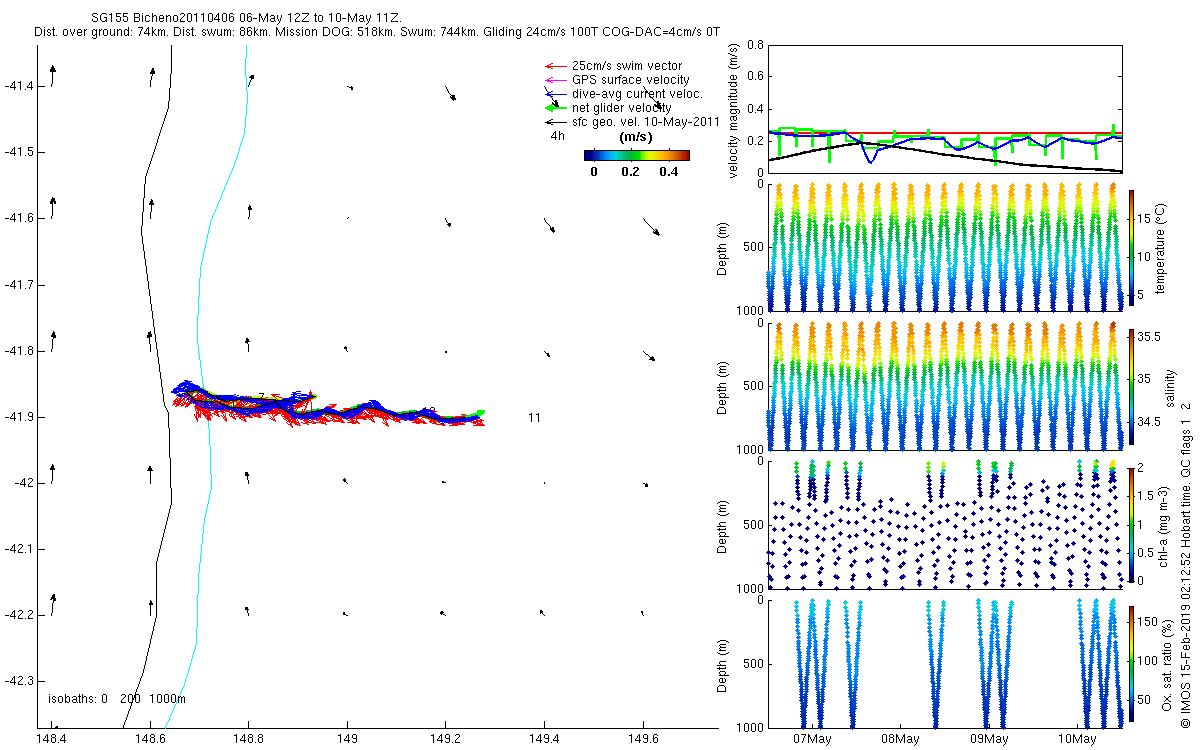Image resolution: width=1200 pixels, height=750 pixels.
Task: Click the '148.8' longitude tick label
Action: (x=248, y=739)
